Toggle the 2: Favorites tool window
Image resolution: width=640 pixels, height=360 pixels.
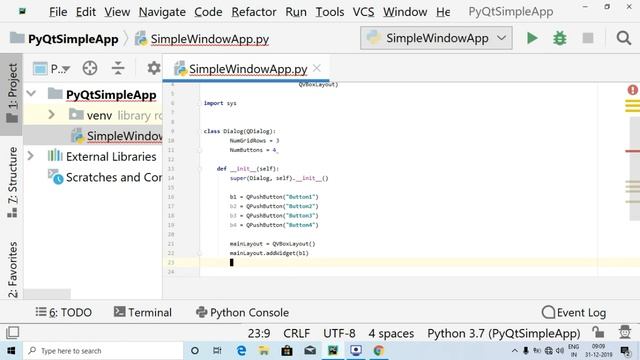[x=12, y=269]
